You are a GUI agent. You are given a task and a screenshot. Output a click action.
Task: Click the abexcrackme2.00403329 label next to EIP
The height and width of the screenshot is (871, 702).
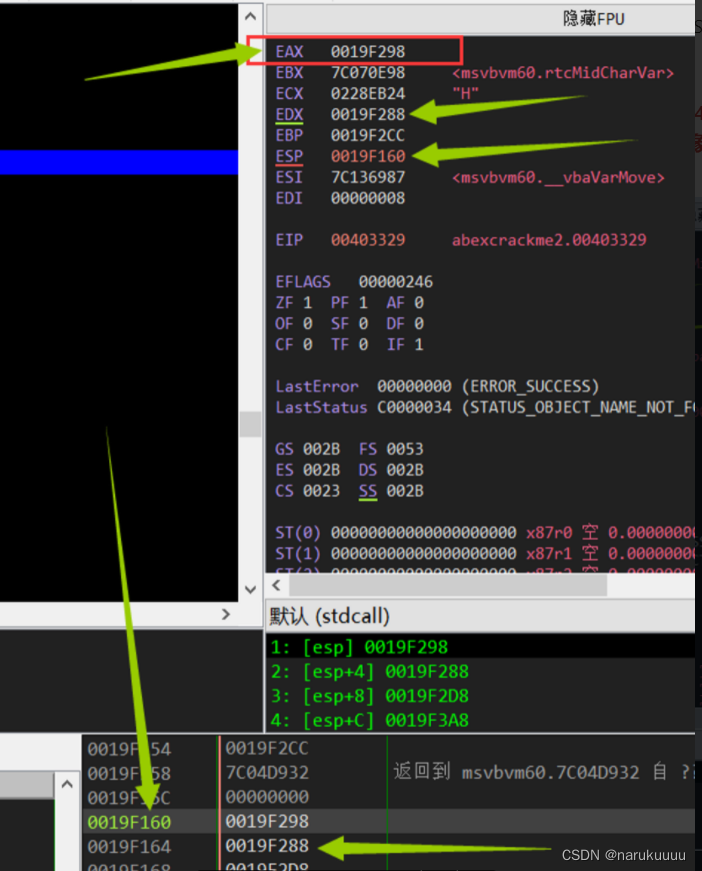[549, 240]
